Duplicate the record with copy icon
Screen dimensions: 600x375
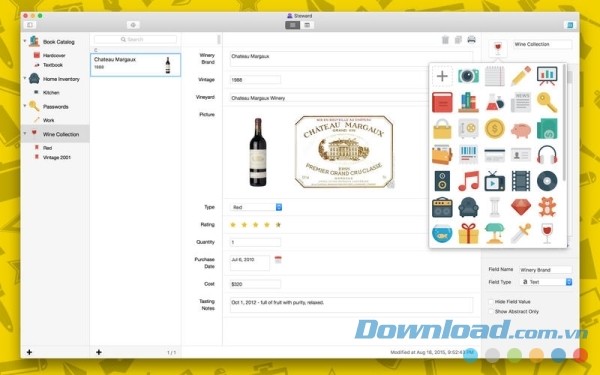[x=458, y=40]
